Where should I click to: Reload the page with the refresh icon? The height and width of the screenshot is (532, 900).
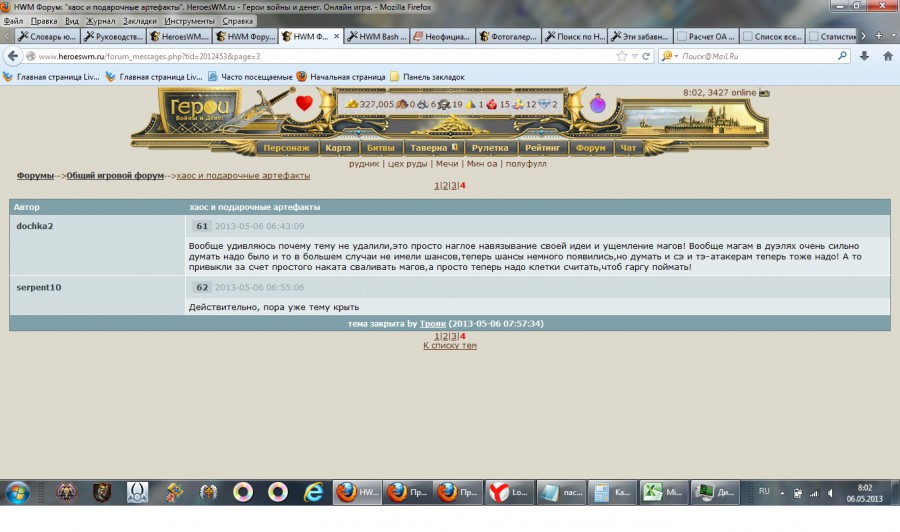coord(646,56)
